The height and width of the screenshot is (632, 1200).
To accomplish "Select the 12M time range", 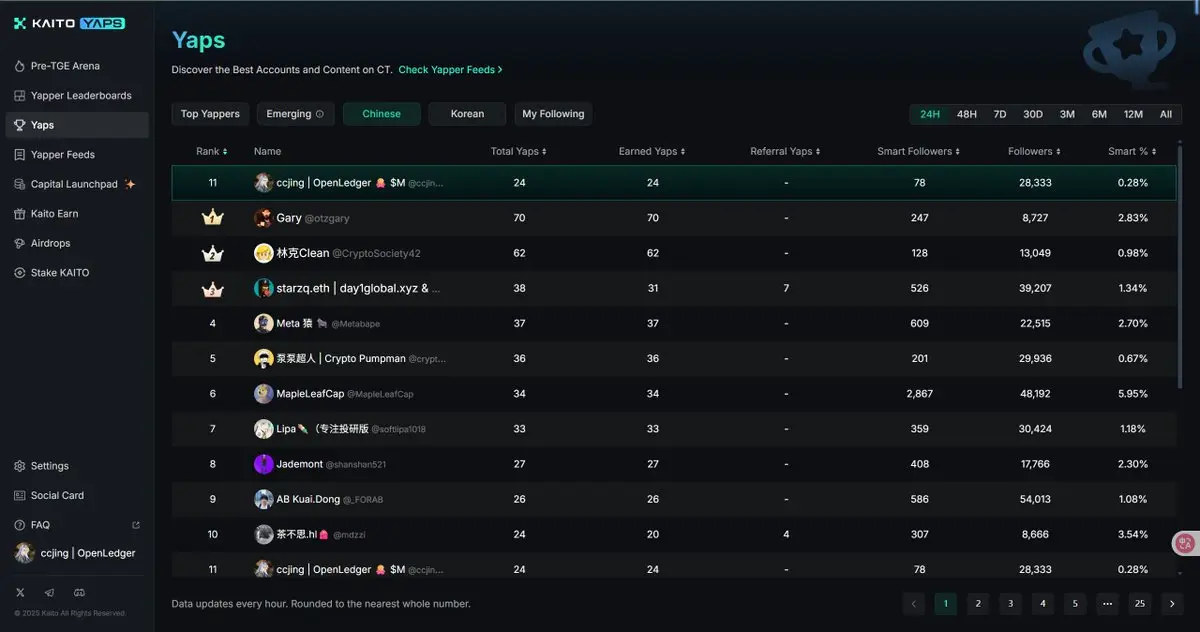I will (1133, 114).
